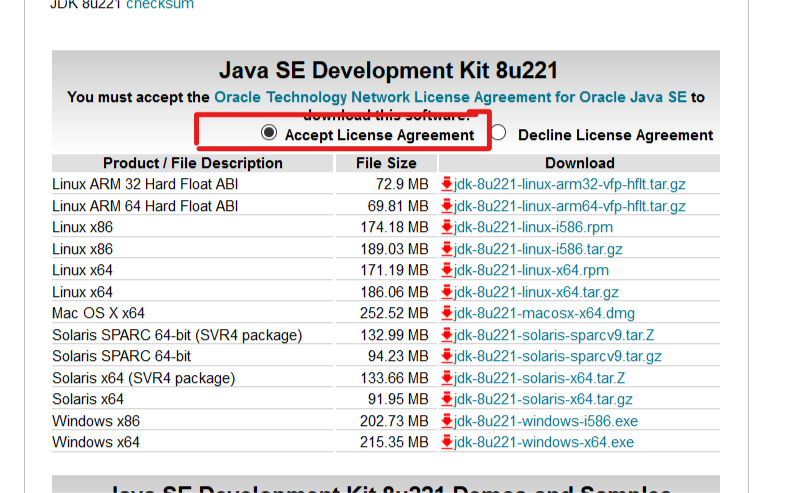Screen dimensions: 799x493
Task: Download jdk-8u221-solaris-x64.tar.Z
Action: (540, 378)
